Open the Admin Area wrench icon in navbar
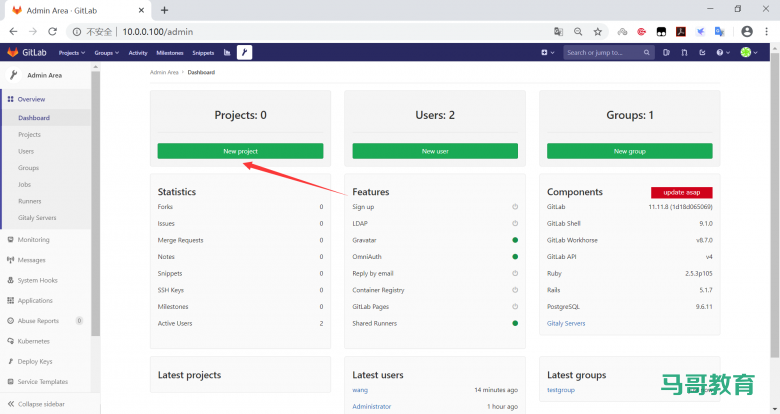Screen dimensions: 780x414 pos(244,52)
